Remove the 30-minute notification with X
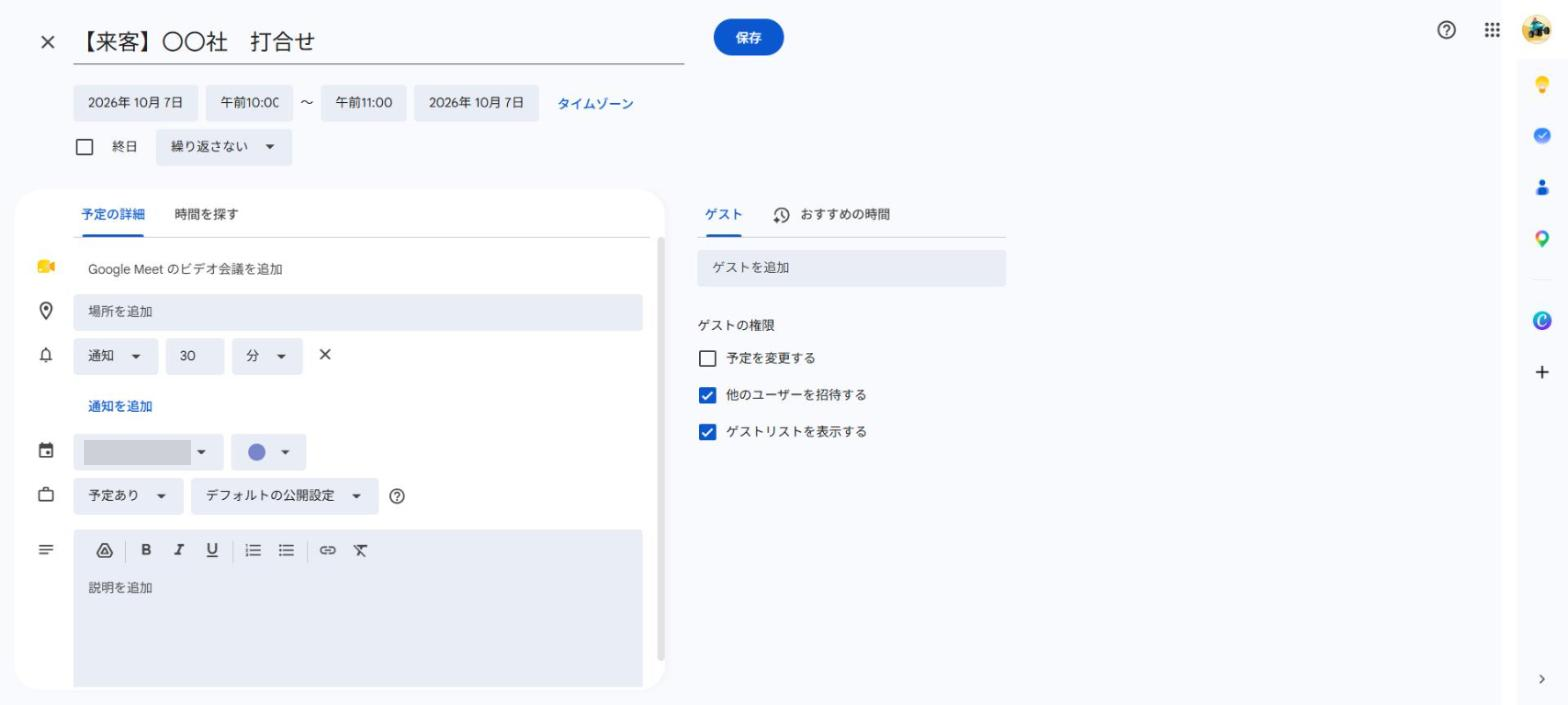The image size is (1568, 705). click(x=324, y=355)
